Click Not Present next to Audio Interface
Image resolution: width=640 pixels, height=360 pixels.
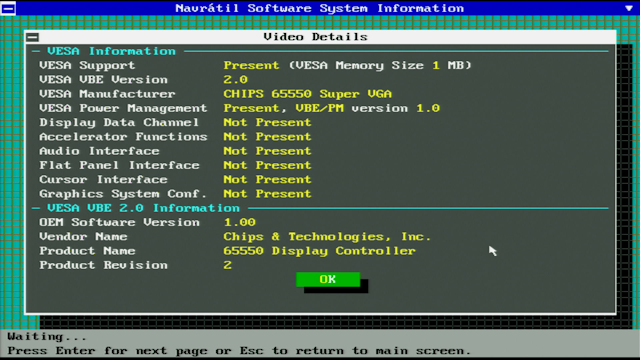[267, 151]
